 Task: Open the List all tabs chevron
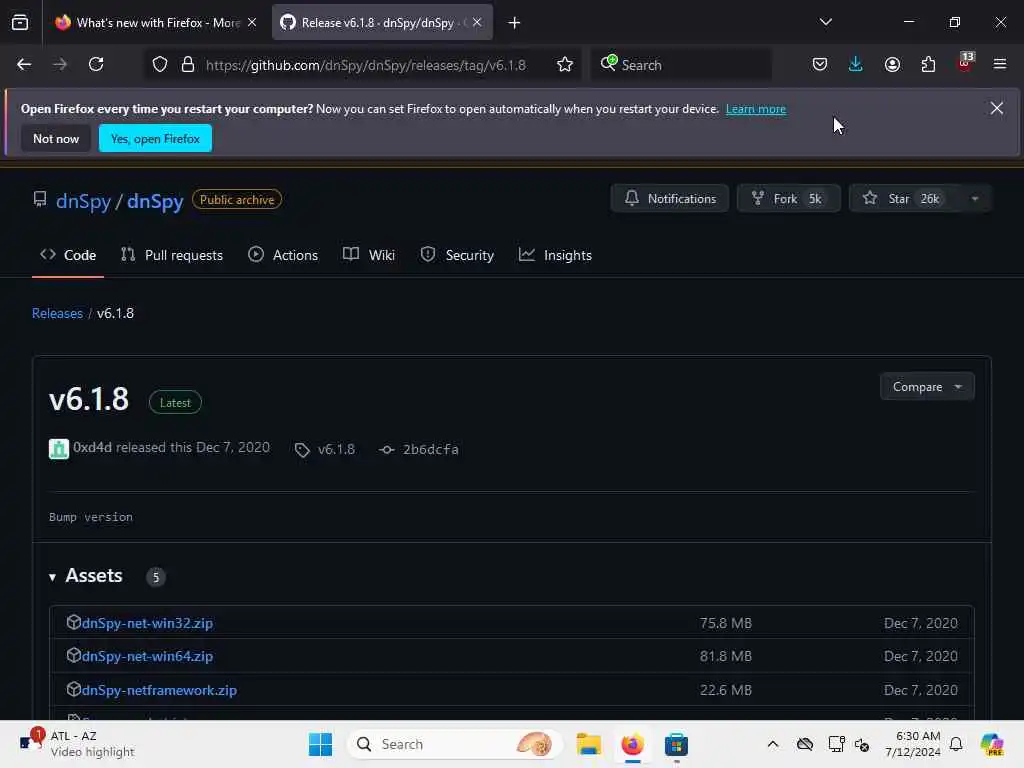(x=826, y=22)
